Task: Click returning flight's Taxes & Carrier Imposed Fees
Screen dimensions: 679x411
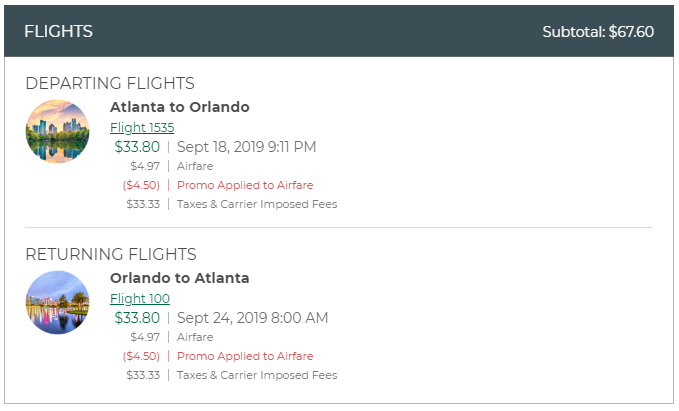Action: tap(257, 375)
